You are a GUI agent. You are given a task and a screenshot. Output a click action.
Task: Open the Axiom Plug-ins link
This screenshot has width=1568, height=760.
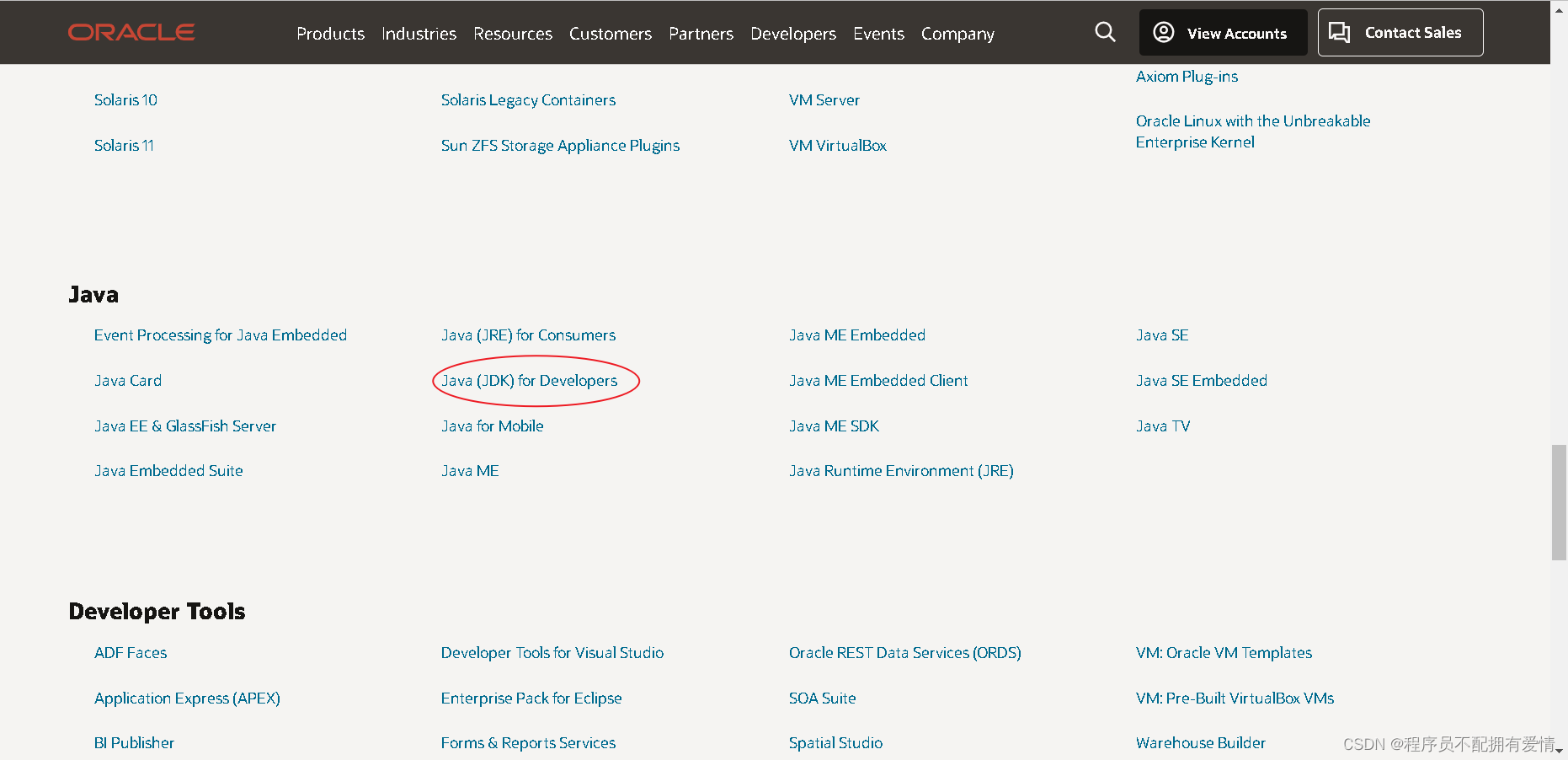[1187, 77]
